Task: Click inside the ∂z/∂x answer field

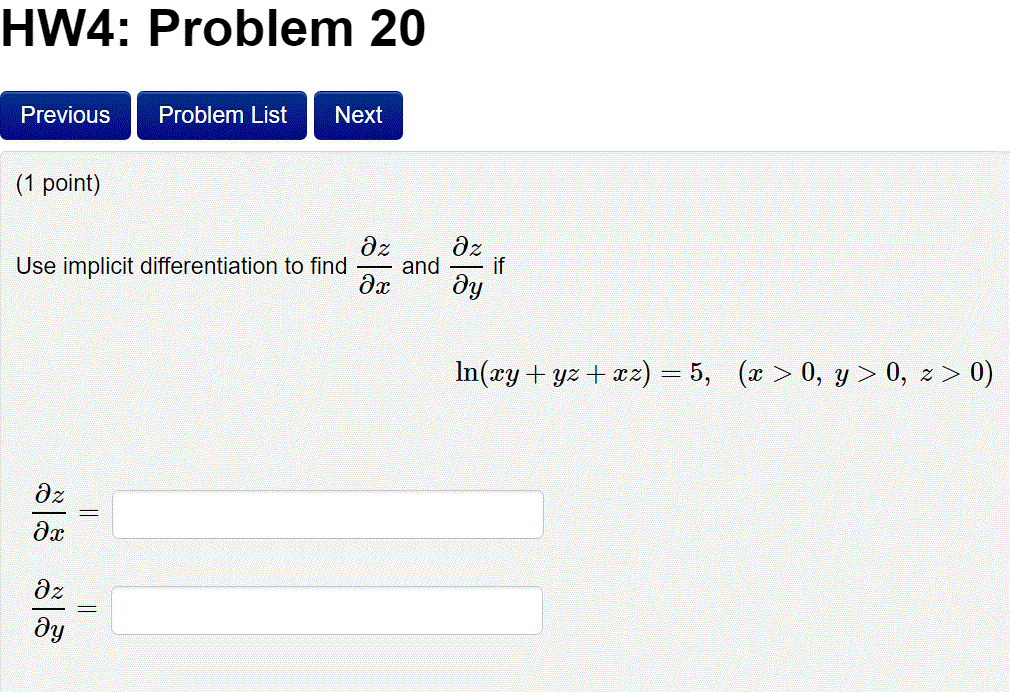Action: pos(327,513)
